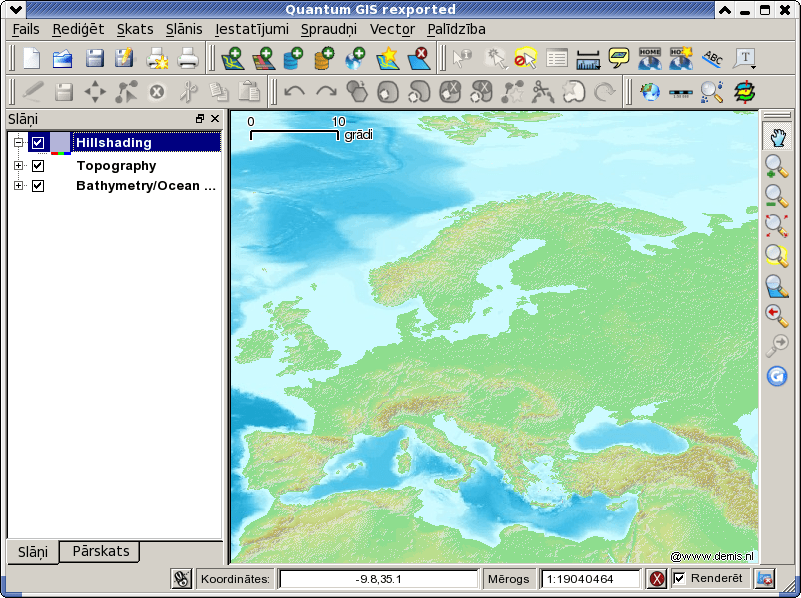Click Zoom In magnifier with plus

[776, 166]
